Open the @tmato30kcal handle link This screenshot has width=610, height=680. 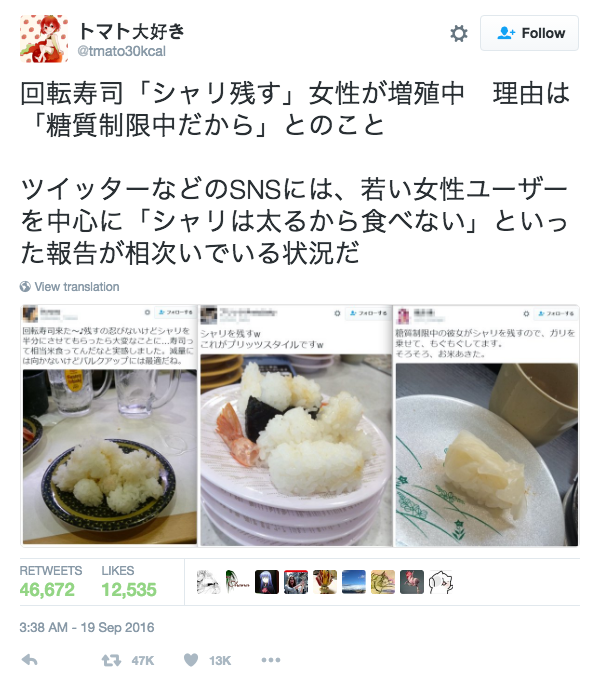121,51
